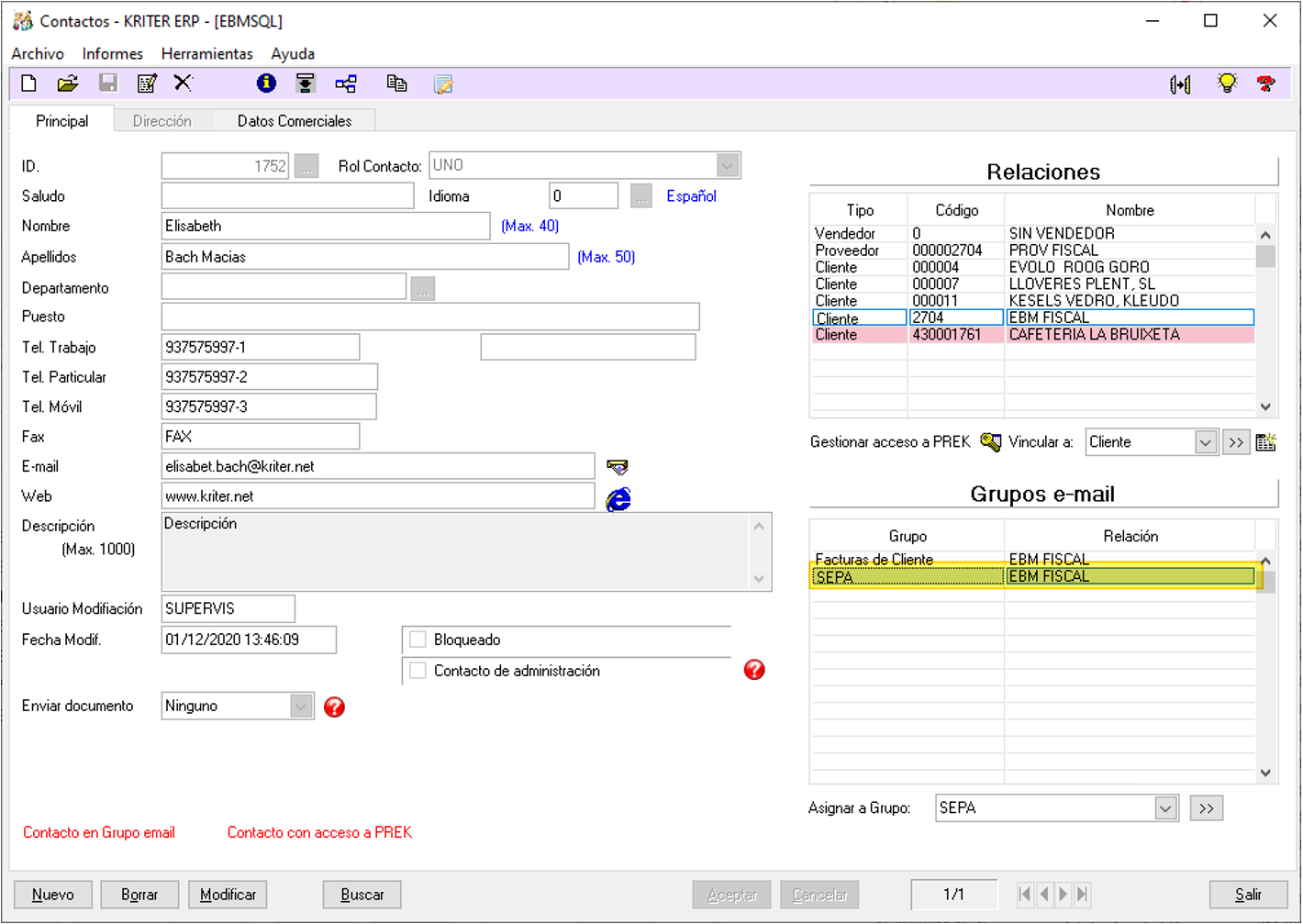1303x924 pixels.
Task: Open the Ayuda menu
Action: click(x=293, y=54)
